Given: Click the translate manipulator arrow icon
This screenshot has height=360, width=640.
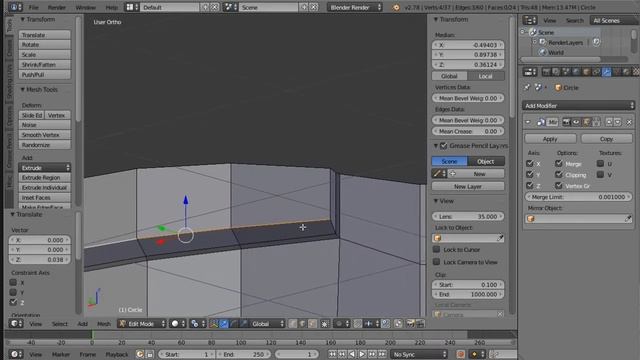Looking at the screenshot, I should [x=224, y=324].
